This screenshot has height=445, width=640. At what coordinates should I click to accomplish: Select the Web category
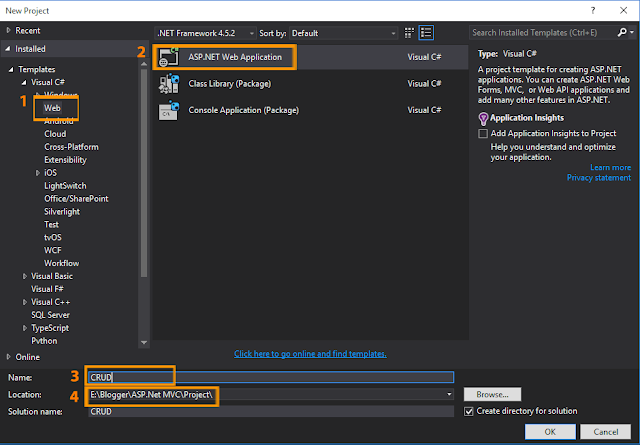[52, 108]
